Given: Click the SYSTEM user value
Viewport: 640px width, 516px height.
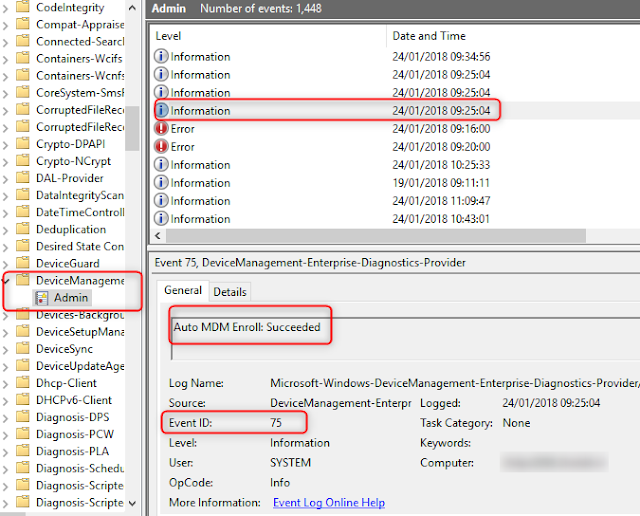Looking at the screenshot, I should coord(290,463).
